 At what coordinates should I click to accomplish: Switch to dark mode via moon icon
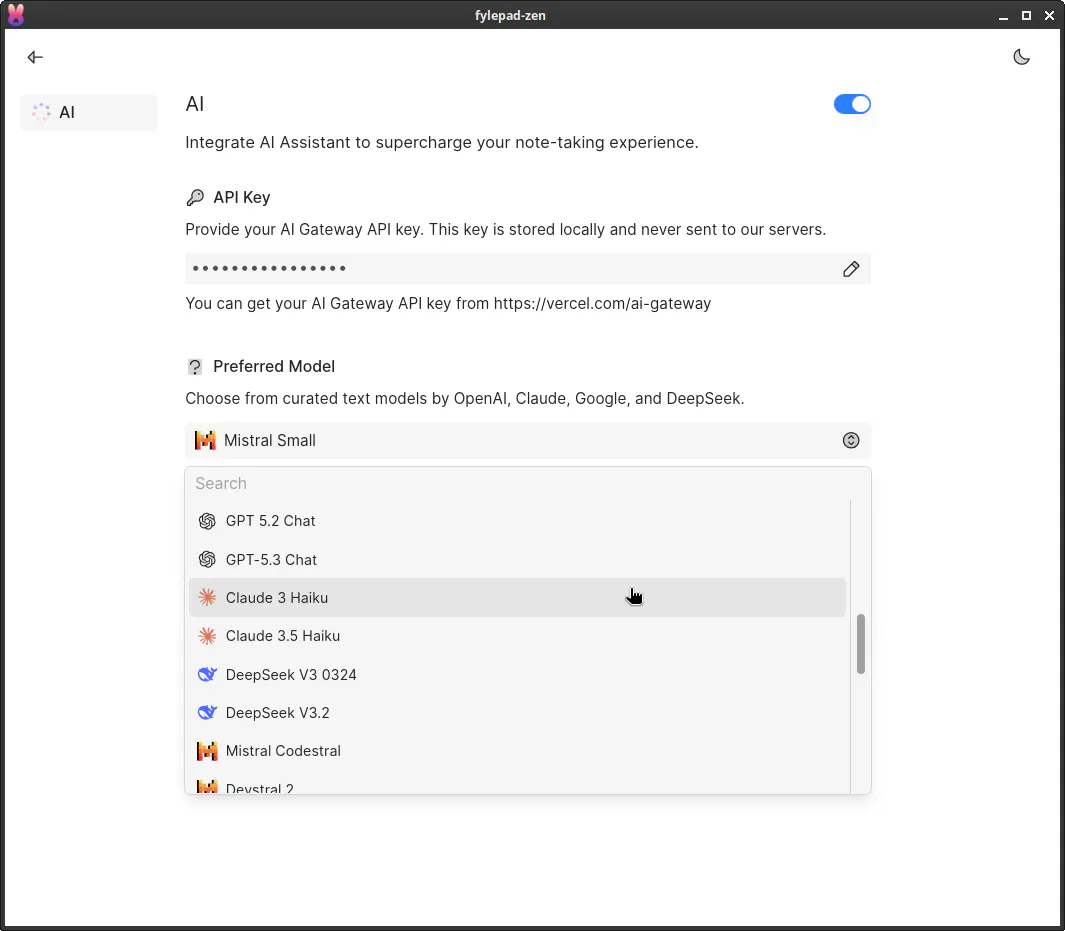pyautogui.click(x=1021, y=57)
